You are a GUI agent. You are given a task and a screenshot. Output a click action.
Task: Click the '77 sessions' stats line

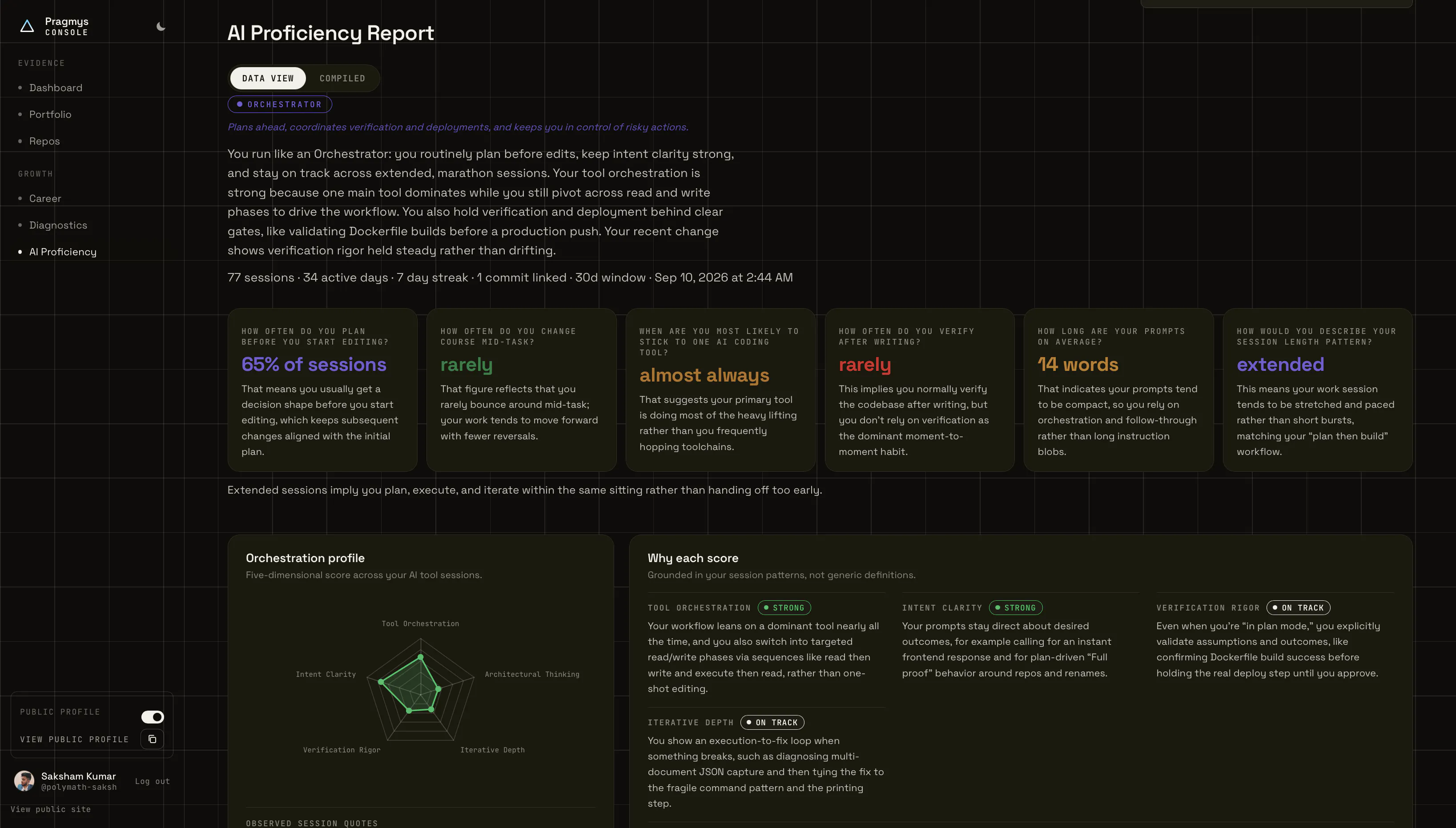pyautogui.click(x=510, y=277)
